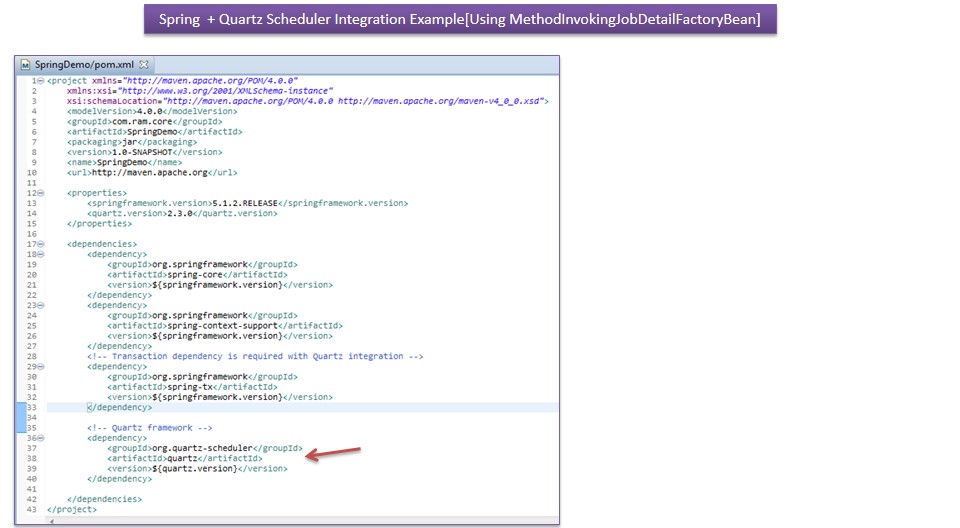Click the Maven file icon on pom.xml tab
The image size is (960, 528).
click(26, 64)
